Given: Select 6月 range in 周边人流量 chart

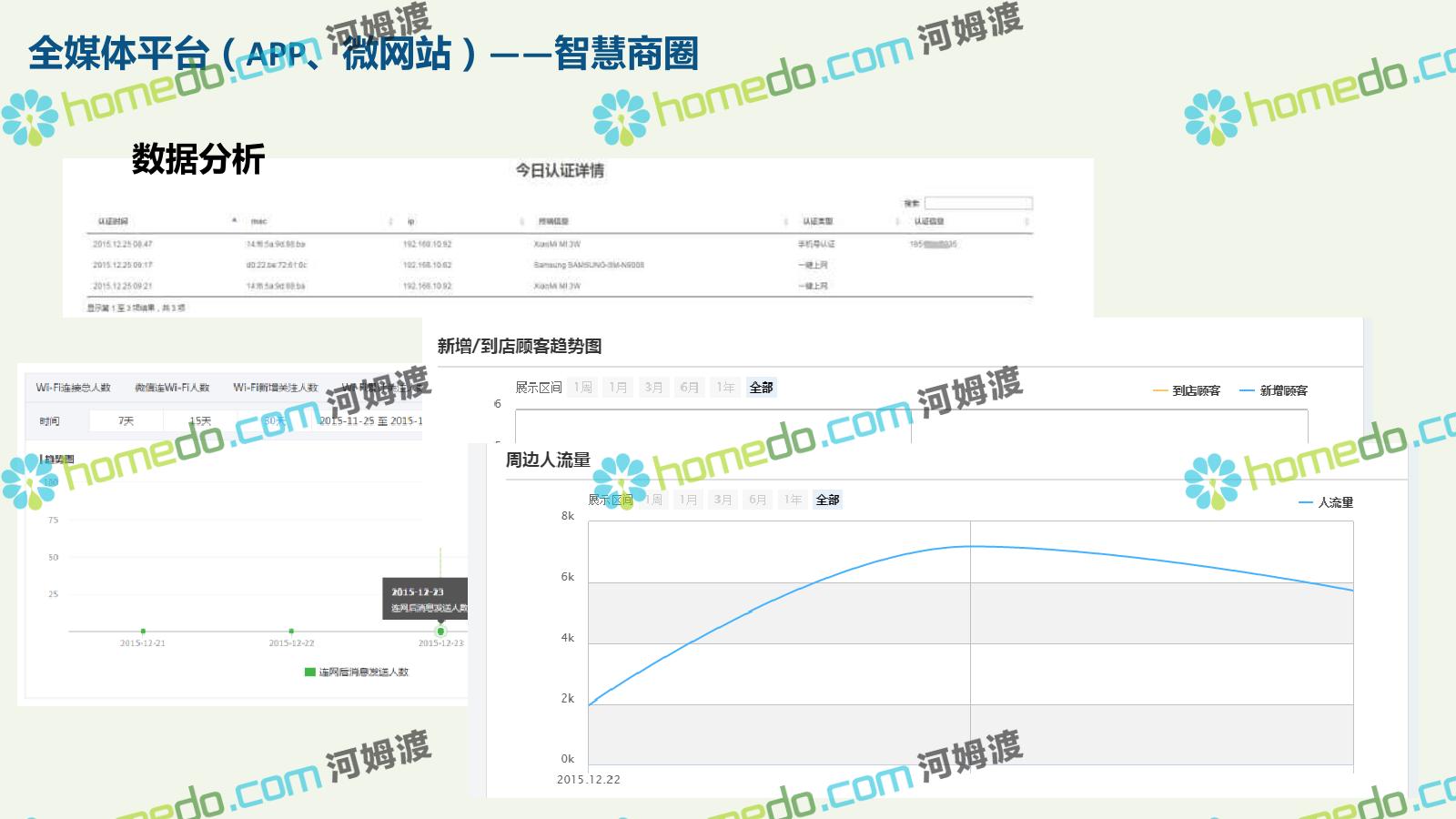Looking at the screenshot, I should pyautogui.click(x=758, y=500).
